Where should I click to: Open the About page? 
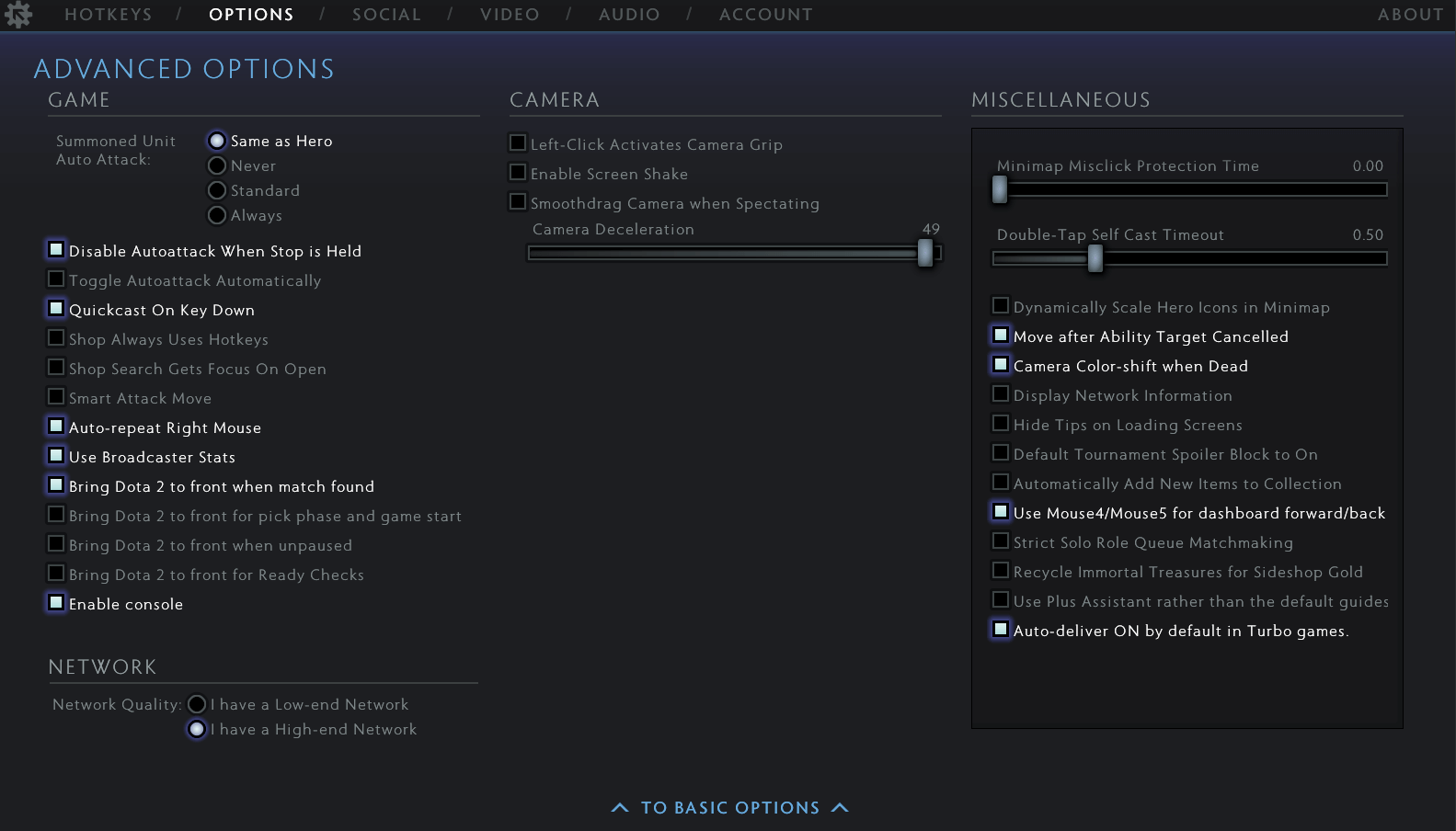pos(1410,15)
